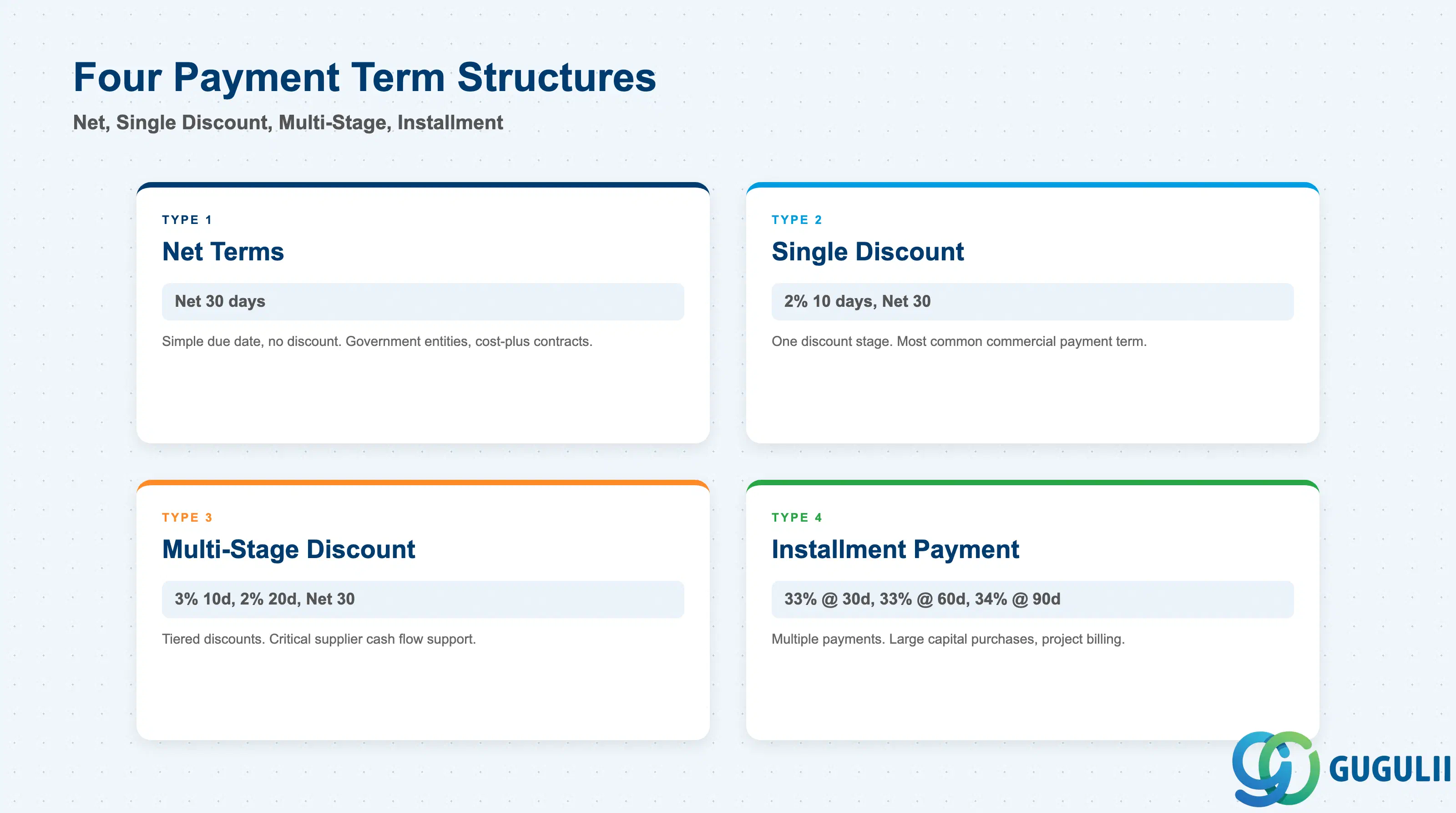This screenshot has width=1456, height=813.
Task: Click the Net 30 days example box
Action: pyautogui.click(x=423, y=301)
